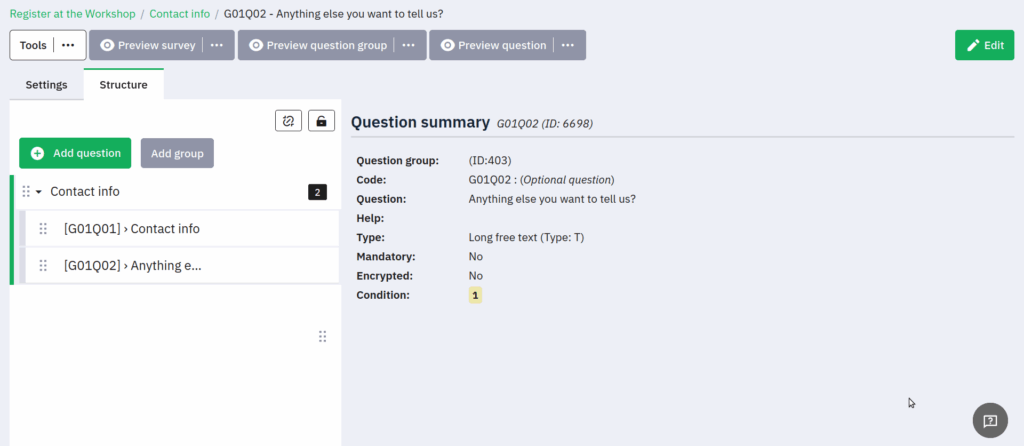The height and width of the screenshot is (446, 1024).
Task: Click the lock icon above the question list
Action: click(x=321, y=121)
